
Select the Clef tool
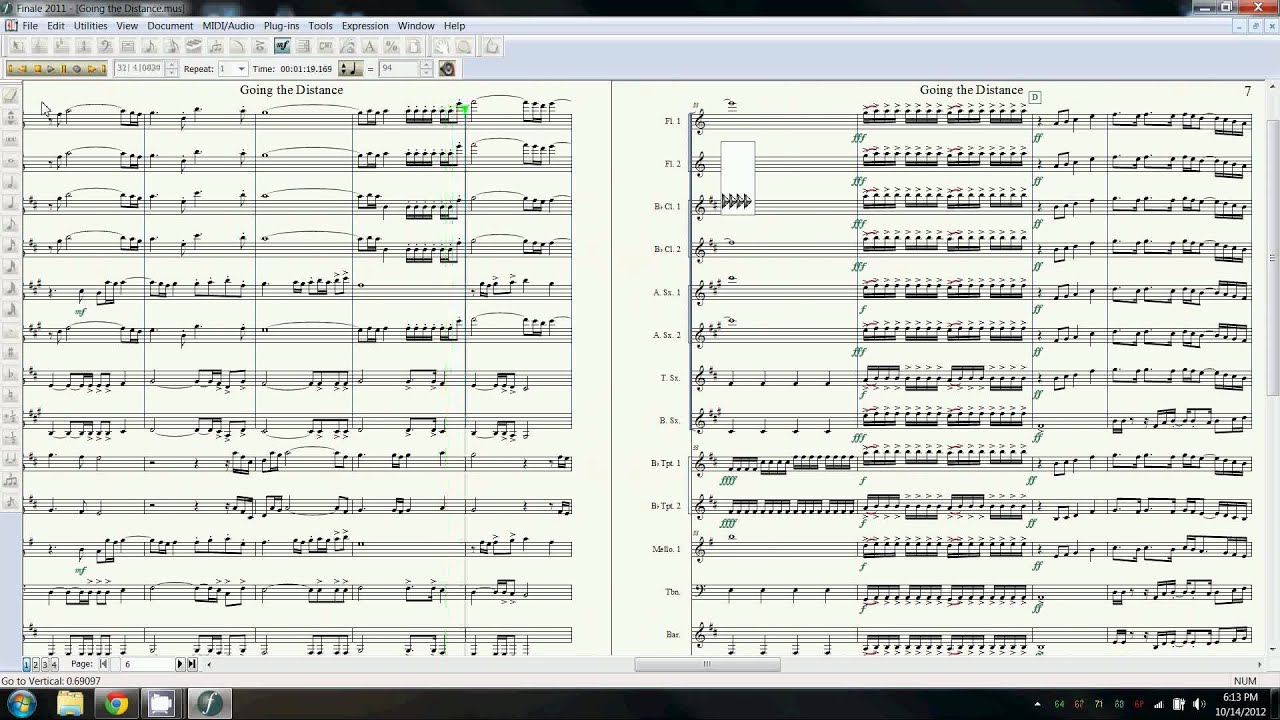[x=106, y=46]
